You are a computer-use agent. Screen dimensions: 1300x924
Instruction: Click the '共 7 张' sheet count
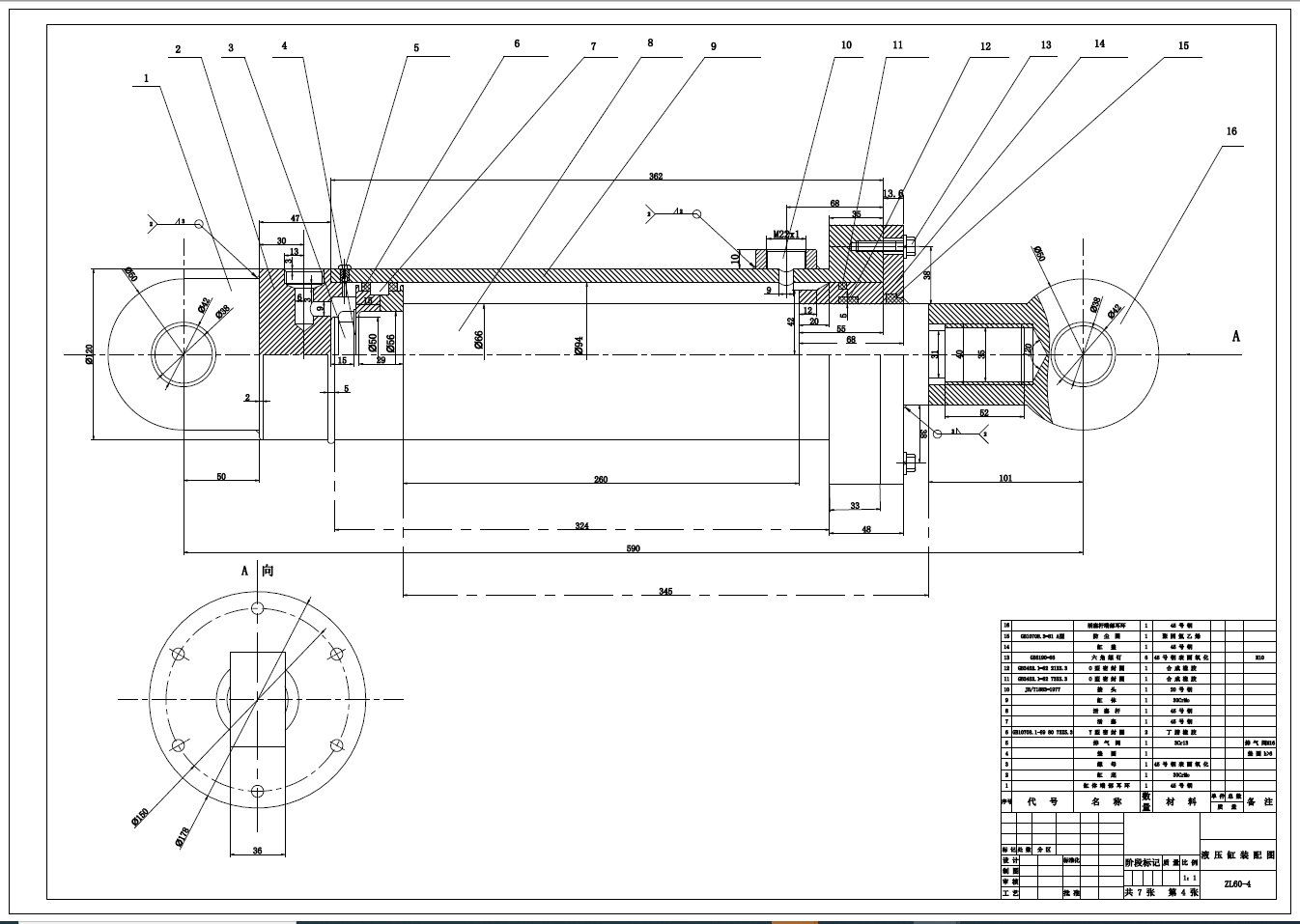tap(1140, 893)
